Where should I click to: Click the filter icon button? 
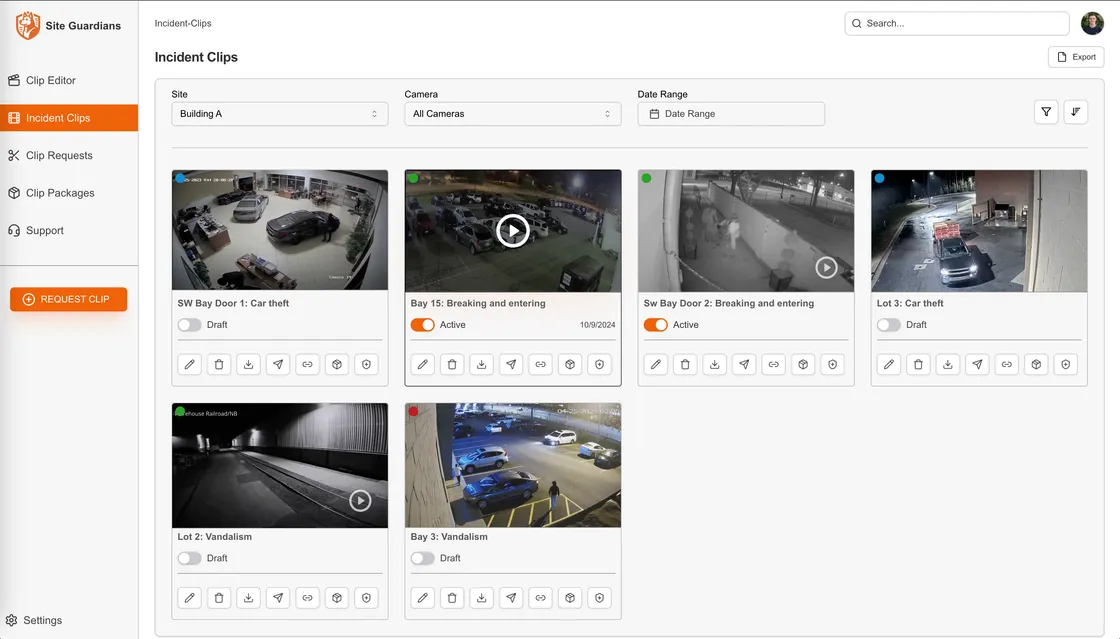click(1046, 112)
